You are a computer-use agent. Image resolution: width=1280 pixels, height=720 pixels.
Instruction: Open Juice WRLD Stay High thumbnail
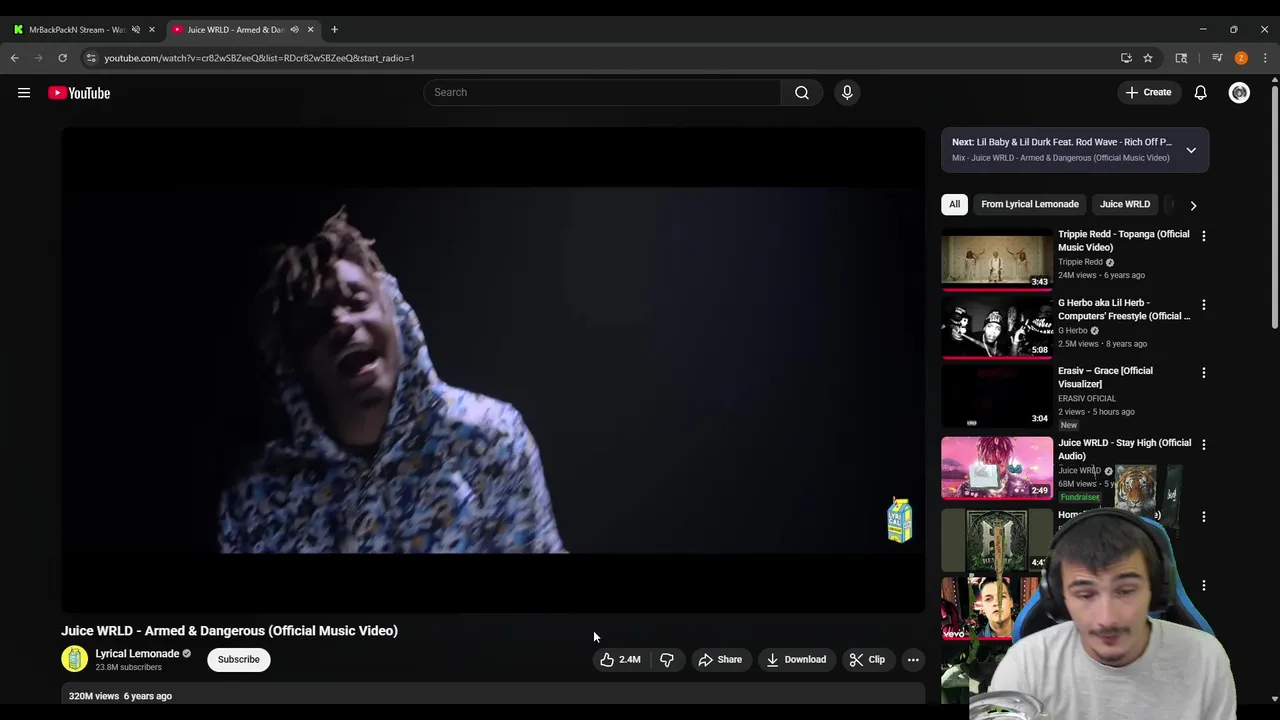tap(997, 467)
